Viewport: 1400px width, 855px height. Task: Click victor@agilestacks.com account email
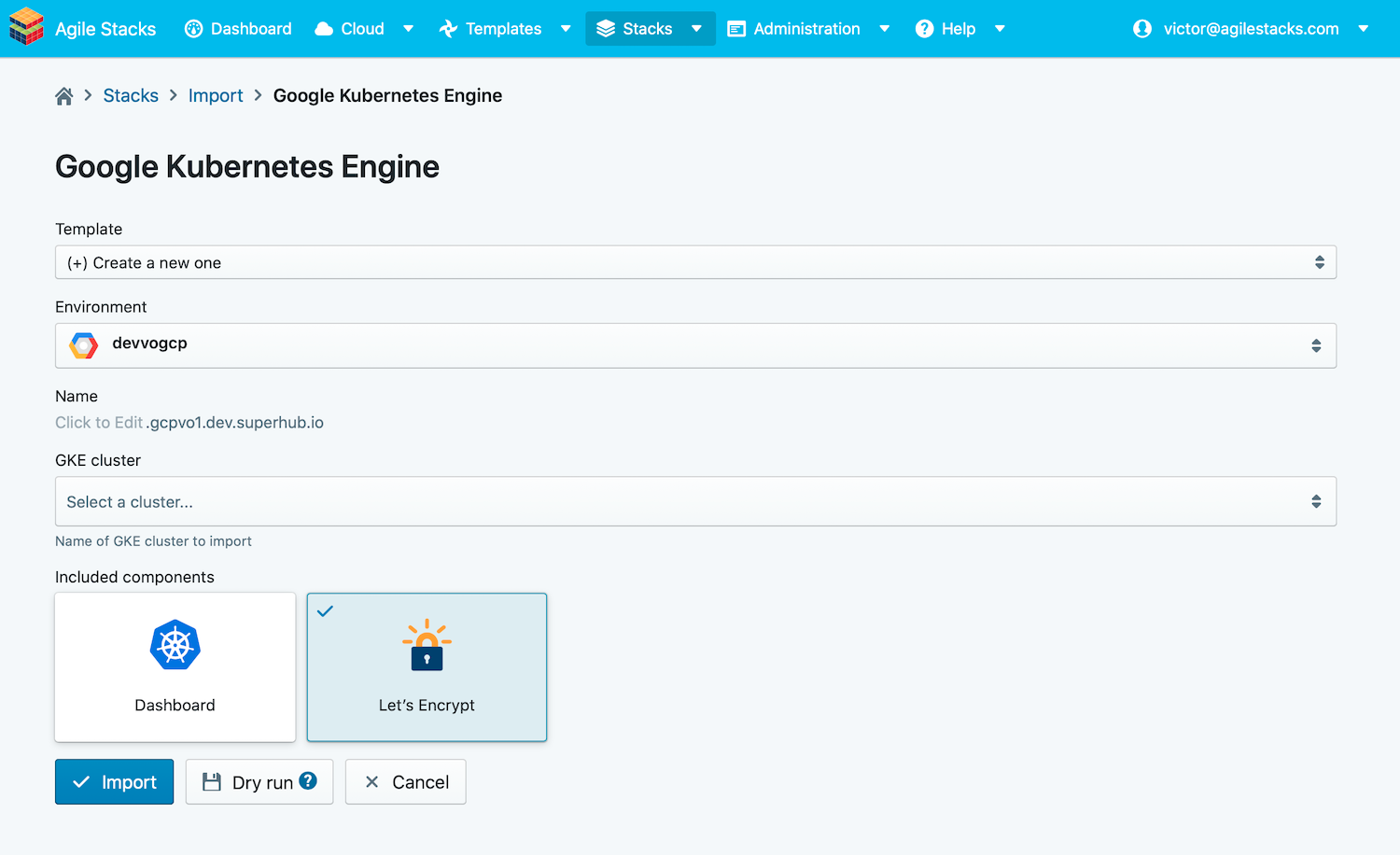coord(1251,29)
